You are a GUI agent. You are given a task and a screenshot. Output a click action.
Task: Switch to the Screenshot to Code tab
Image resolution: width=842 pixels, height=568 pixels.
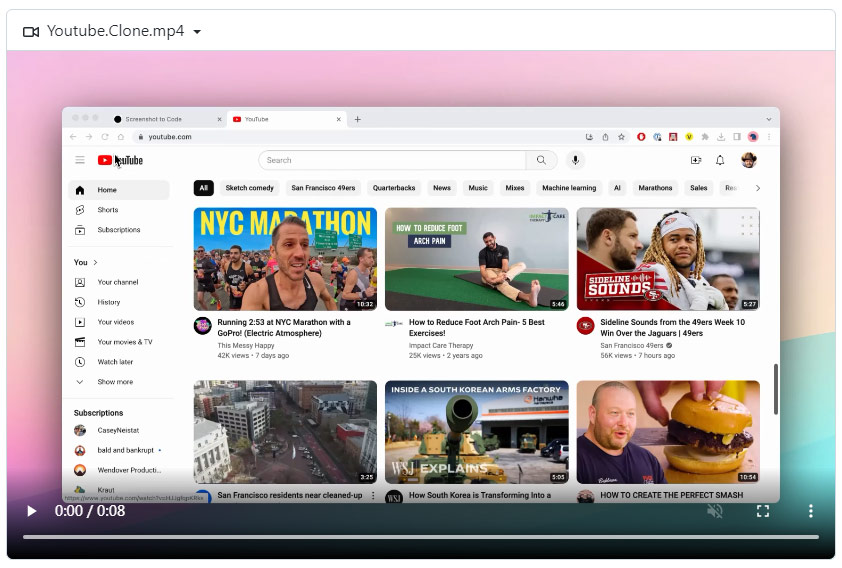tap(160, 119)
